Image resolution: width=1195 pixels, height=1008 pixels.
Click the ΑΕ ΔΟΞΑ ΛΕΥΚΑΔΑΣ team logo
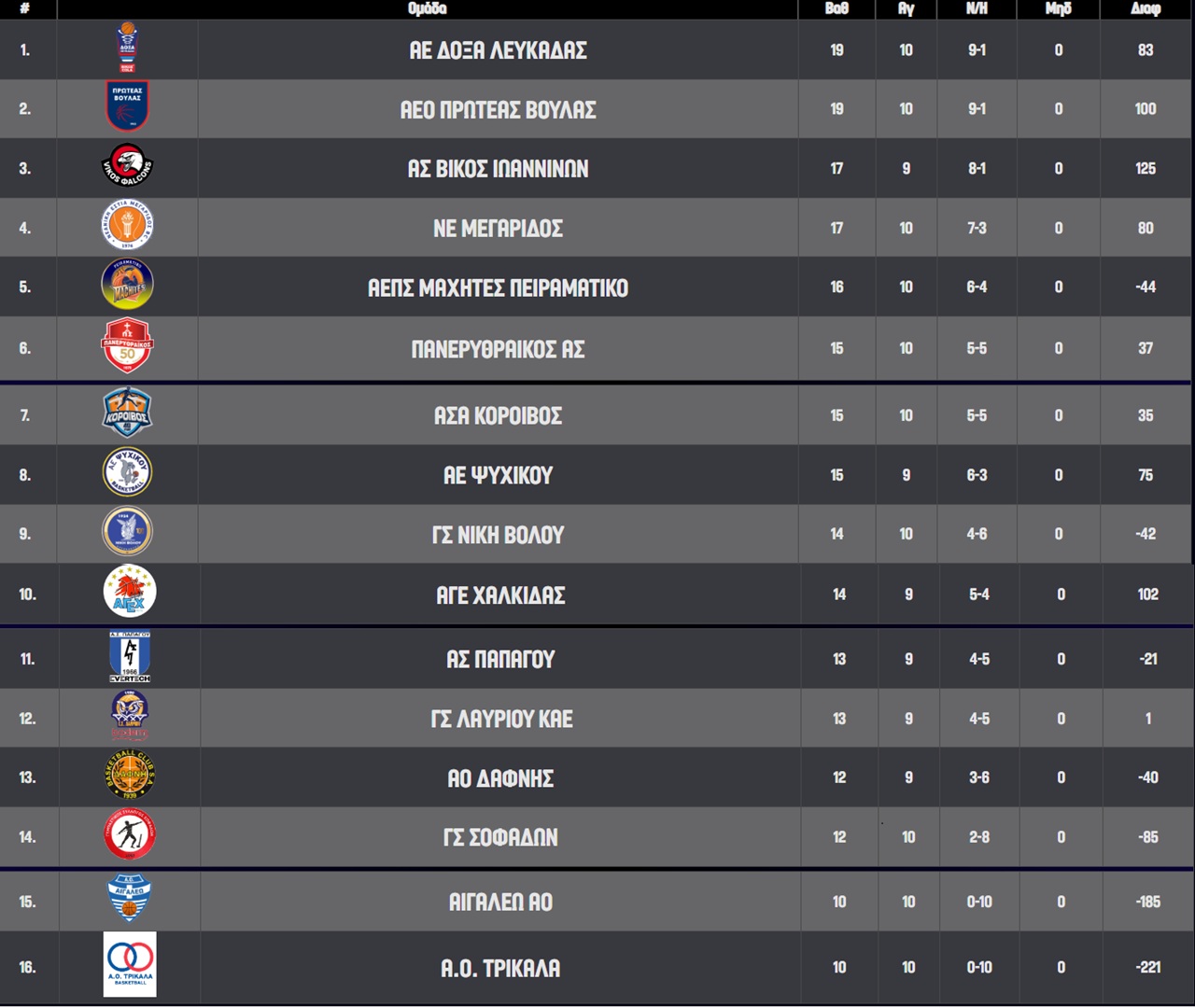127,49
